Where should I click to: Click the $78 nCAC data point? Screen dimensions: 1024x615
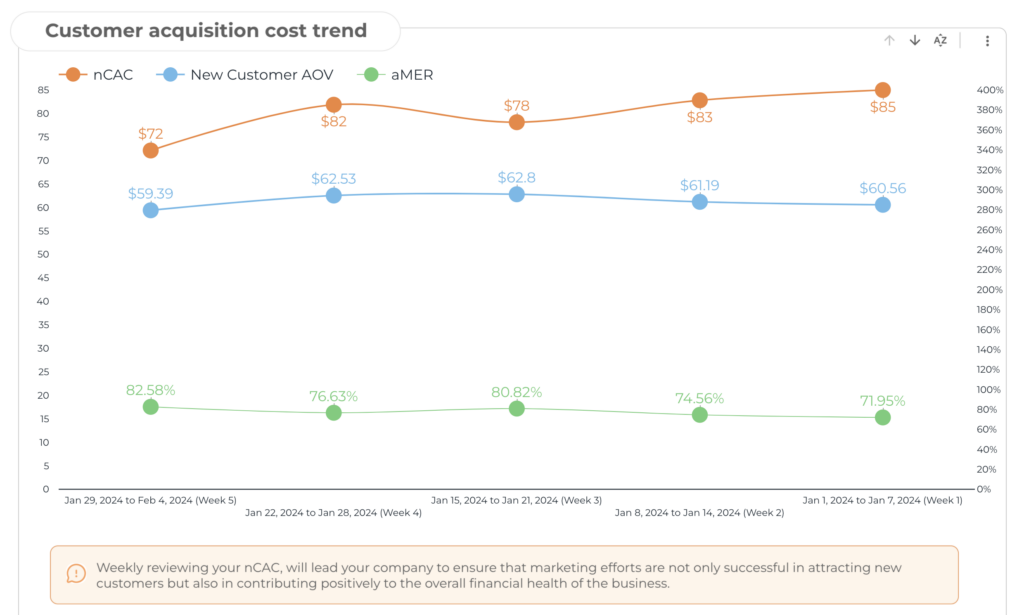click(x=517, y=122)
